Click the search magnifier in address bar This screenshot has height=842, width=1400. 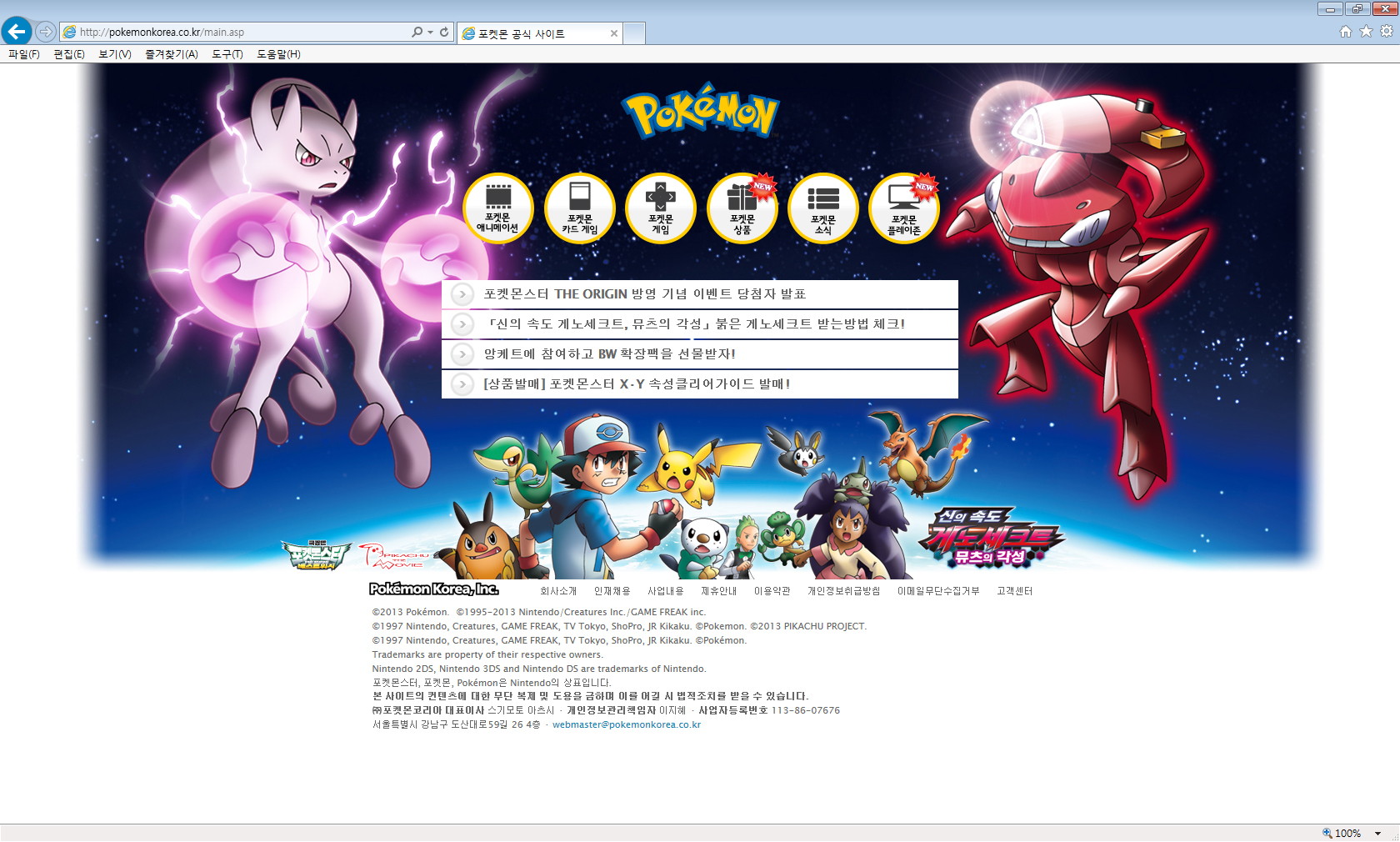[417, 32]
